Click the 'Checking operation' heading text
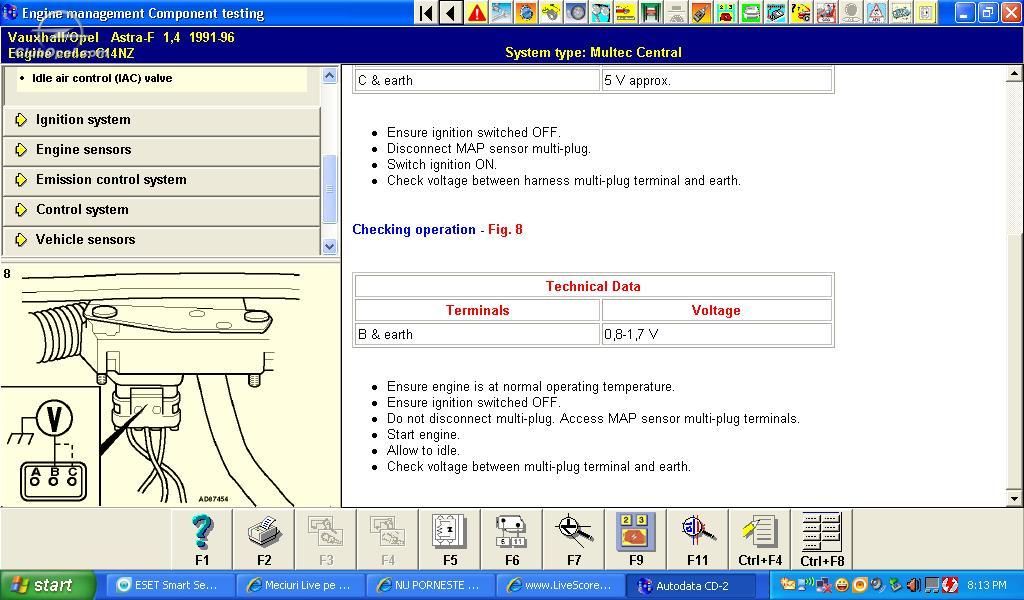This screenshot has height=600, width=1024. point(414,230)
